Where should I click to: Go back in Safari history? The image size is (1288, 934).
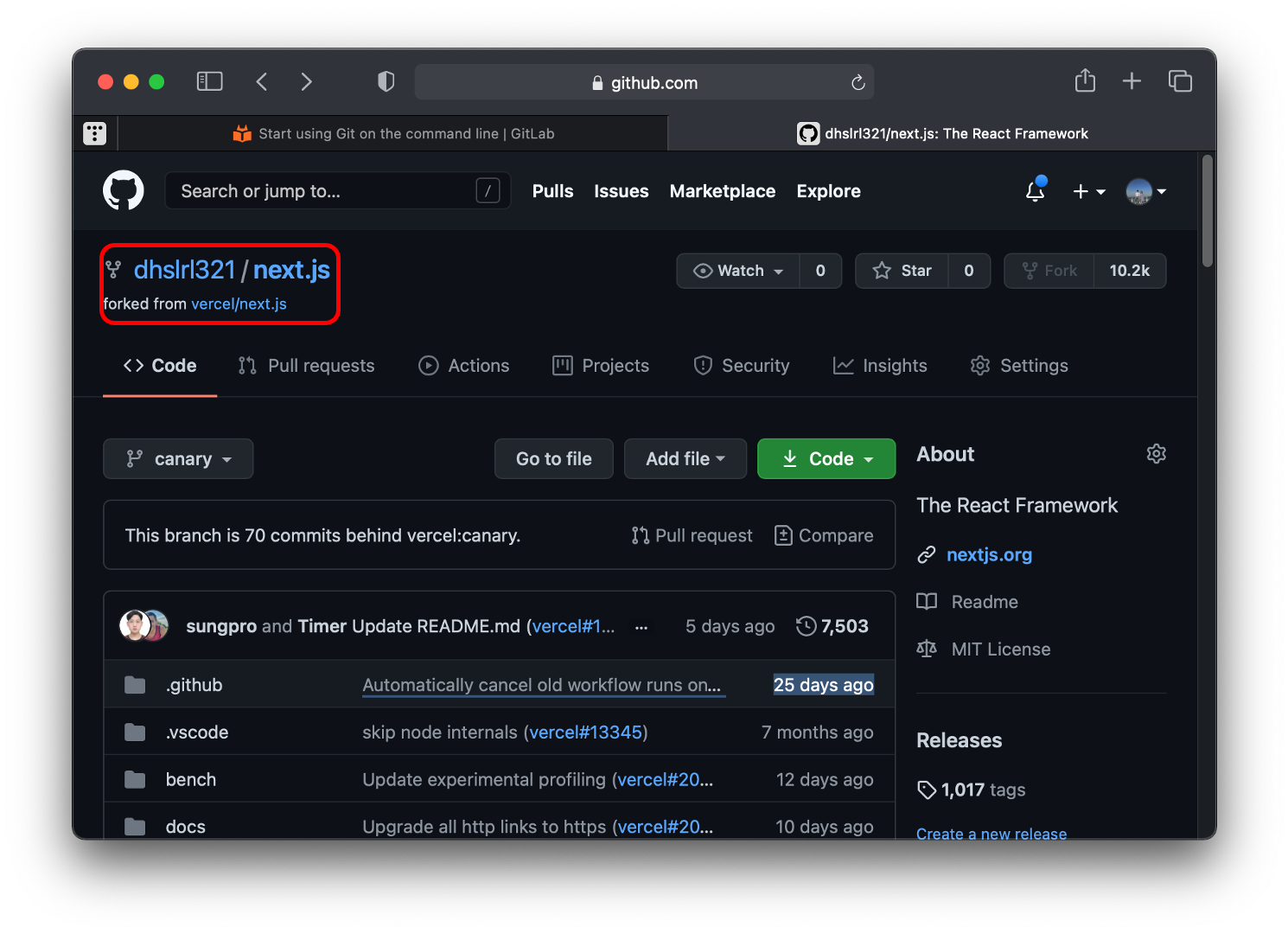(x=262, y=81)
